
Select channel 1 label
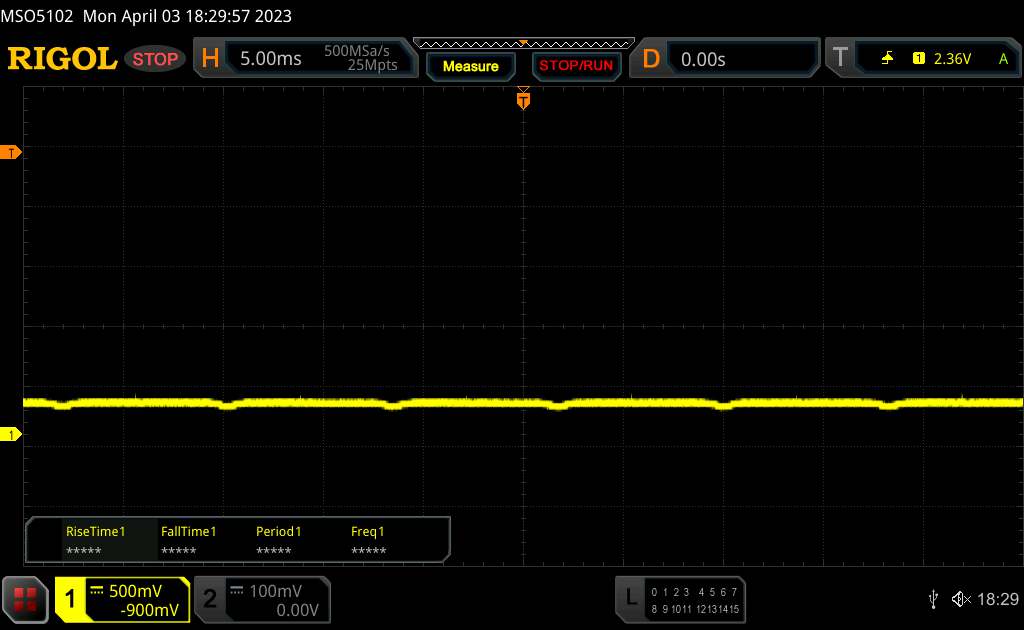(x=70, y=599)
